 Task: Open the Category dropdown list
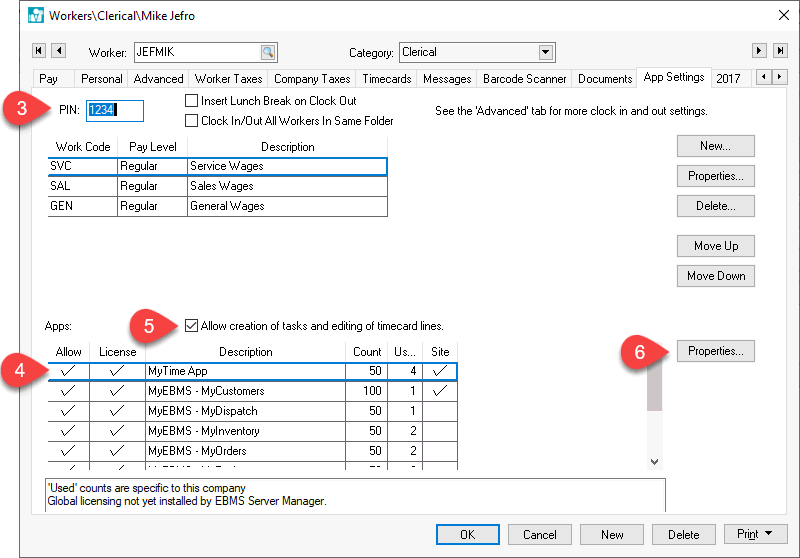(545, 52)
